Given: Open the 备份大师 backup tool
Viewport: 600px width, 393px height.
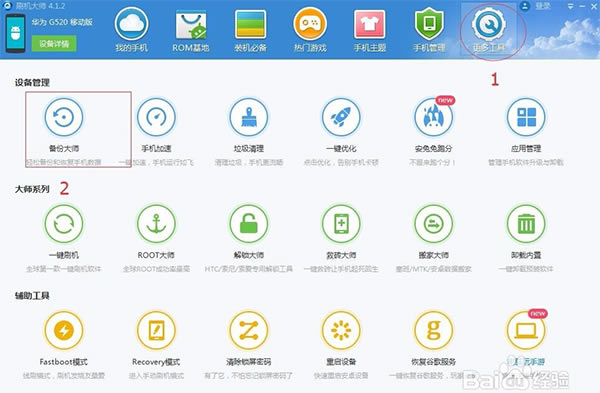Looking at the screenshot, I should 64,117.
